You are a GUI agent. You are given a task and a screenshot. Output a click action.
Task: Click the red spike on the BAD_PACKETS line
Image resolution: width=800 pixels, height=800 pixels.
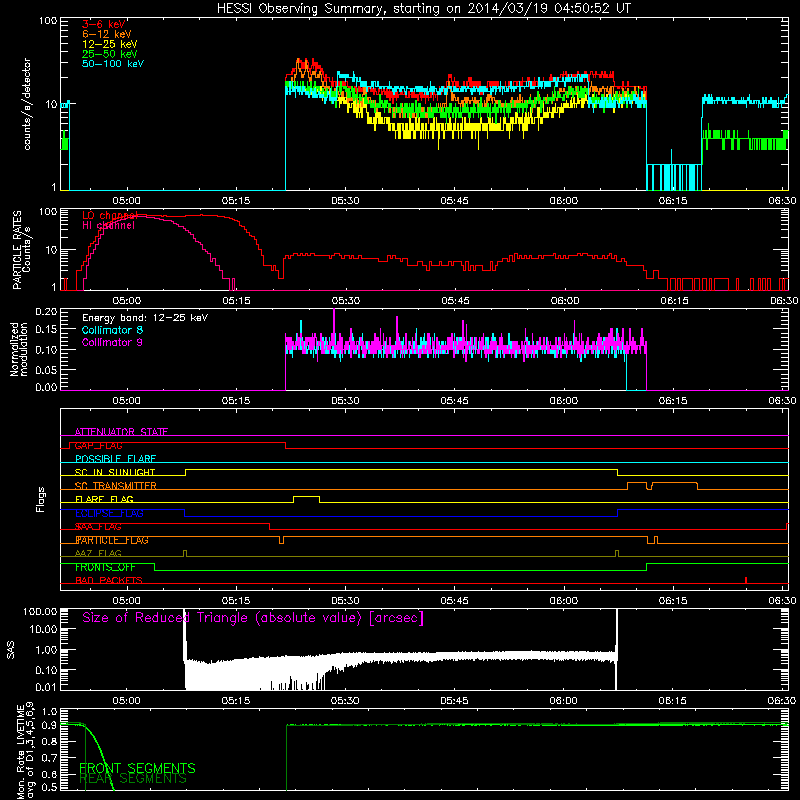coord(746,580)
